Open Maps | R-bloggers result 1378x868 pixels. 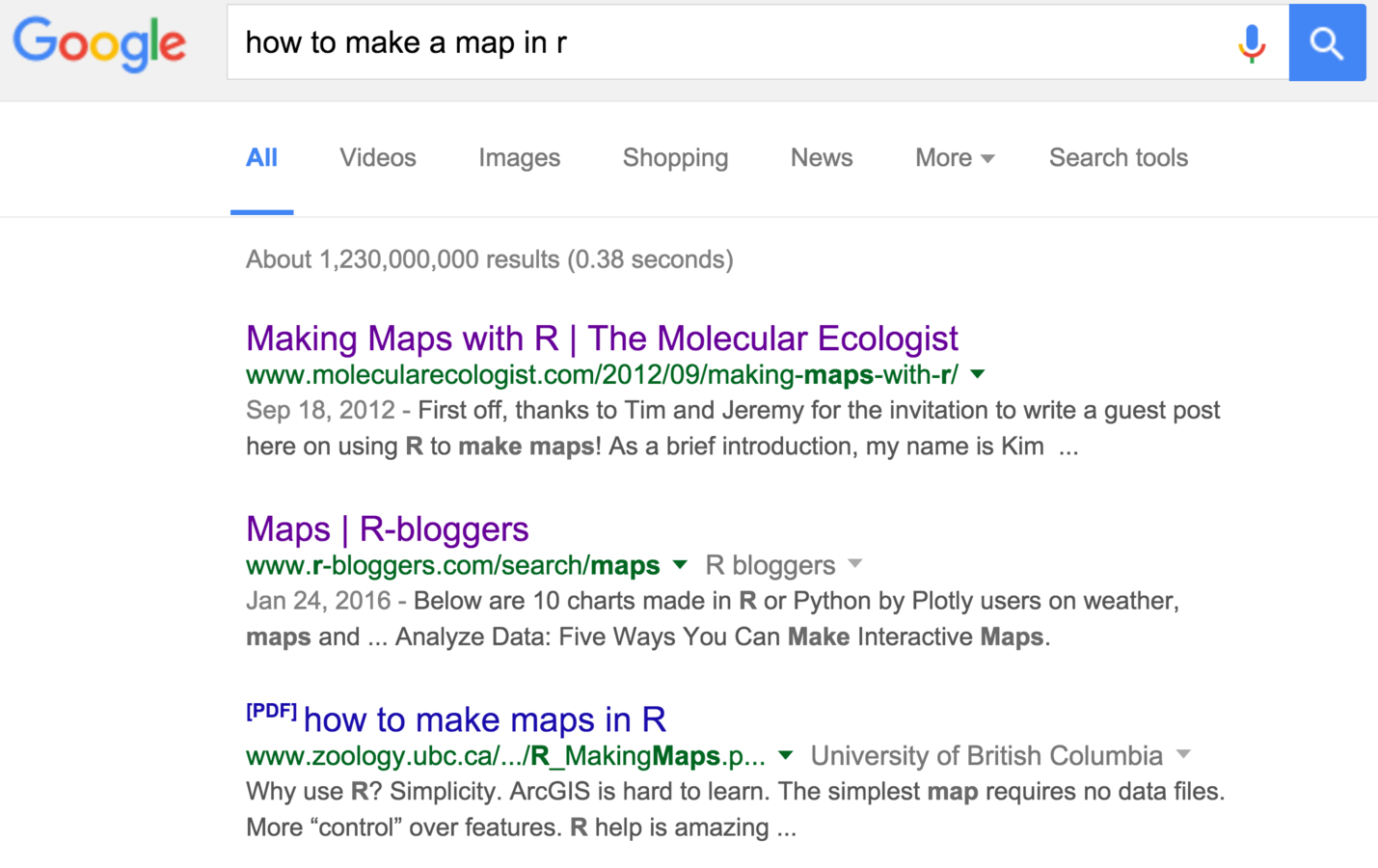pyautogui.click(x=388, y=529)
